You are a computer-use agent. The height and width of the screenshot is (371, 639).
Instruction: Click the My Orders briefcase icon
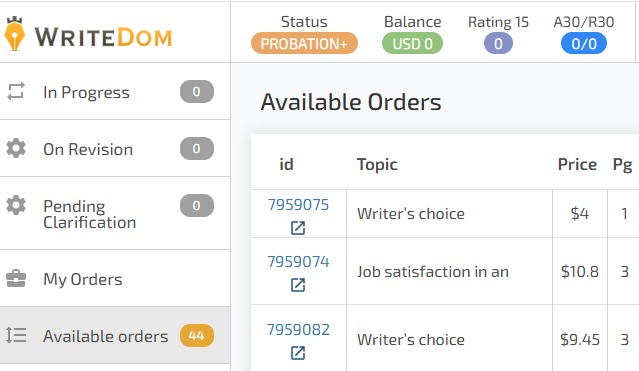(x=16, y=279)
